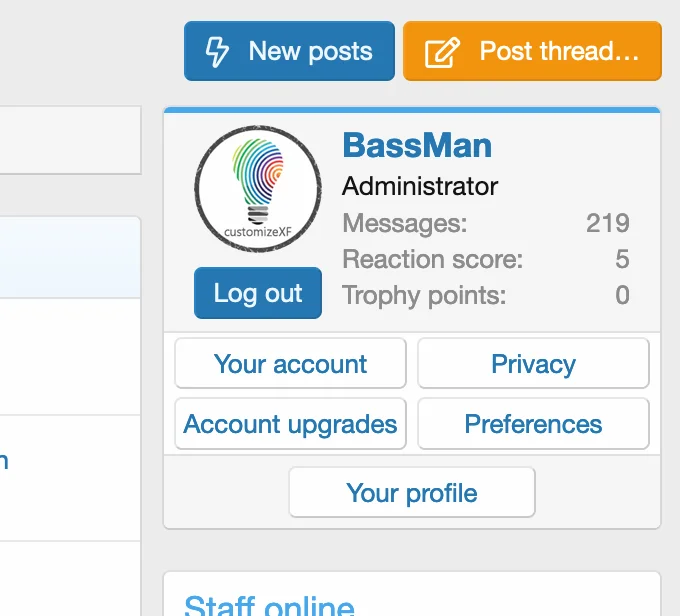Click the Messages label
680x616 pixels.
(404, 223)
